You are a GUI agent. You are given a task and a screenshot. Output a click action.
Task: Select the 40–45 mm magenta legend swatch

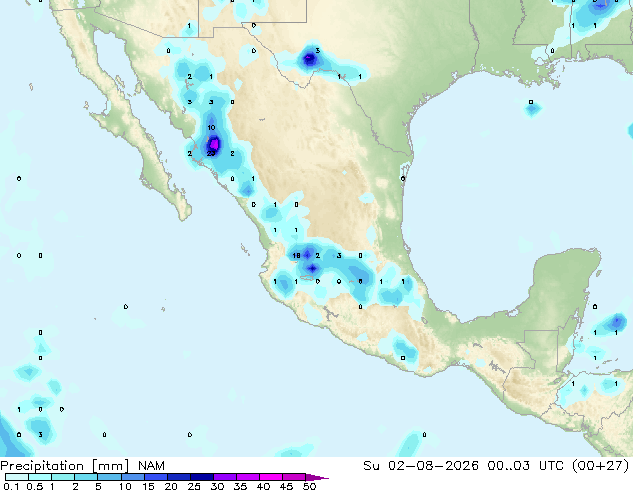pyautogui.click(x=271, y=477)
